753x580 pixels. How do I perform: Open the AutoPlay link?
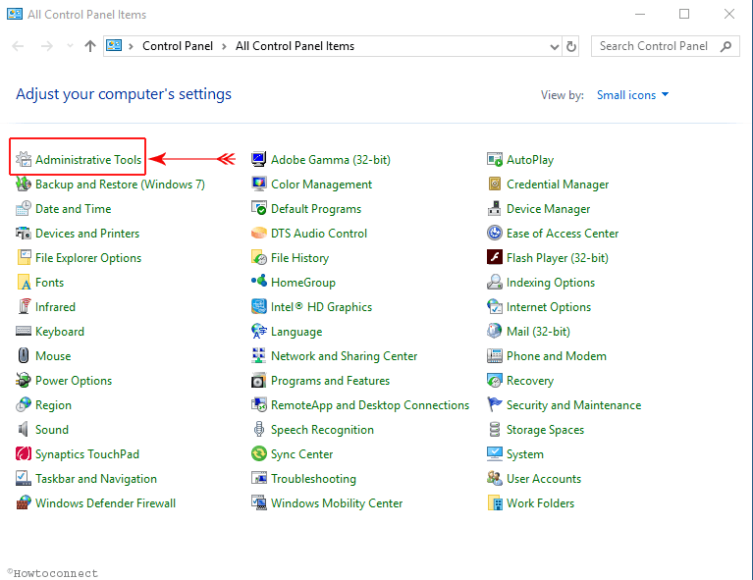tap(530, 160)
